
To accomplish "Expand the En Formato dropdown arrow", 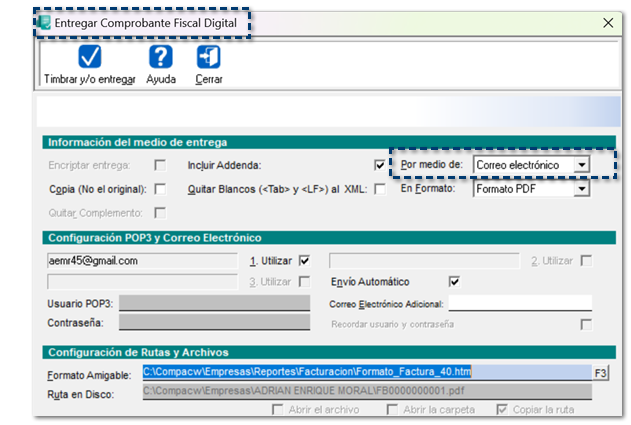I will (x=581, y=188).
